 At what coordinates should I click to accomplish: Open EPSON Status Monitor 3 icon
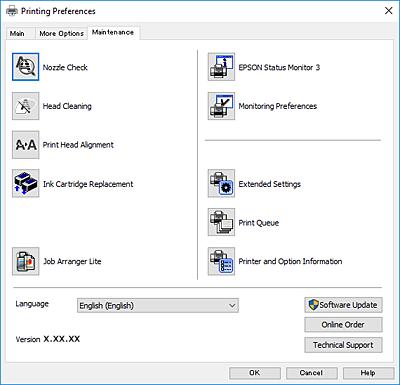click(x=221, y=67)
